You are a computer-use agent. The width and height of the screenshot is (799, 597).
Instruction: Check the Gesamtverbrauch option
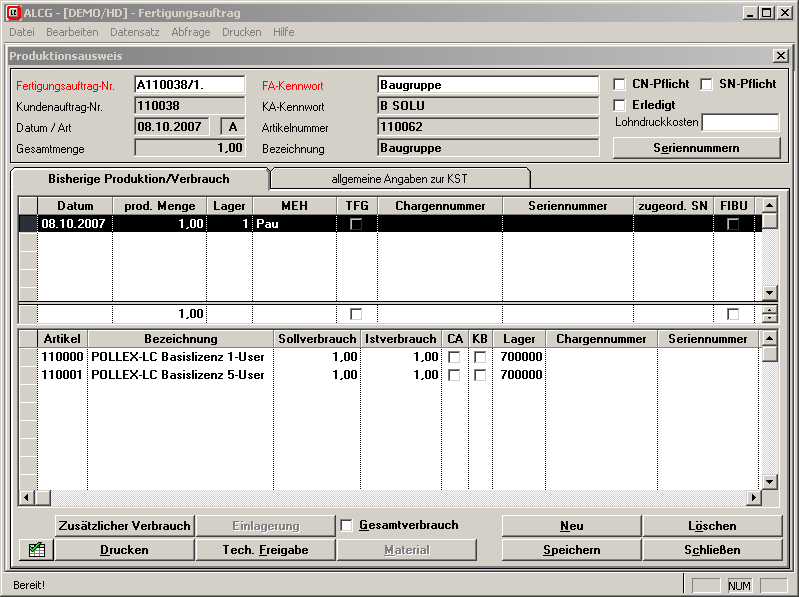347,526
